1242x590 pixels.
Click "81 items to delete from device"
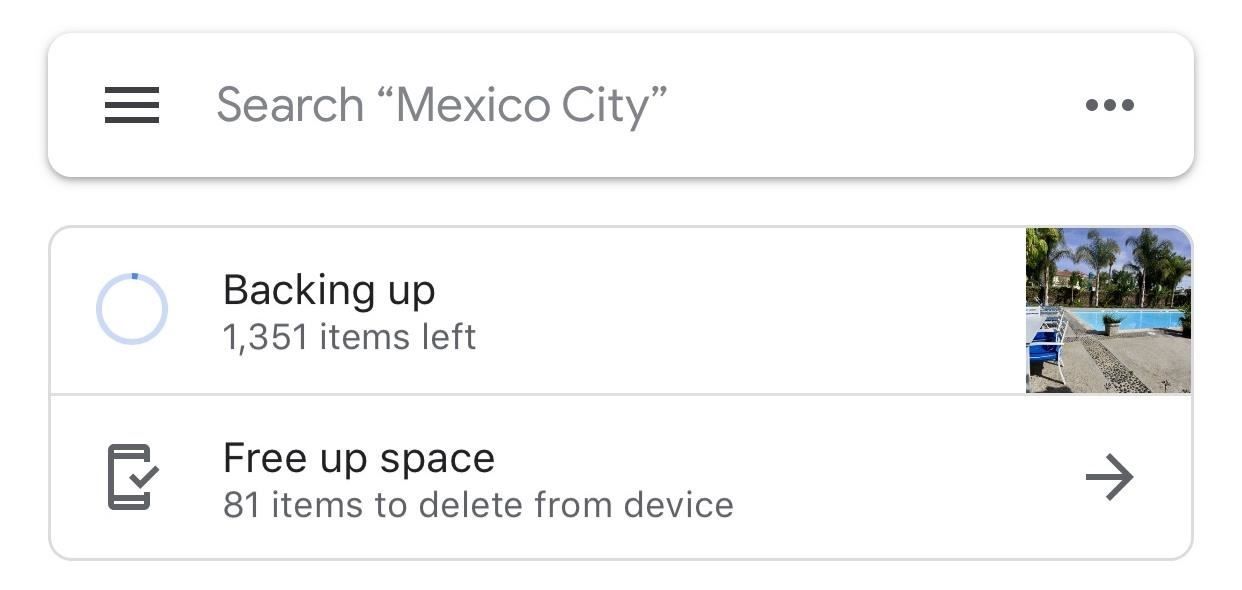(478, 505)
